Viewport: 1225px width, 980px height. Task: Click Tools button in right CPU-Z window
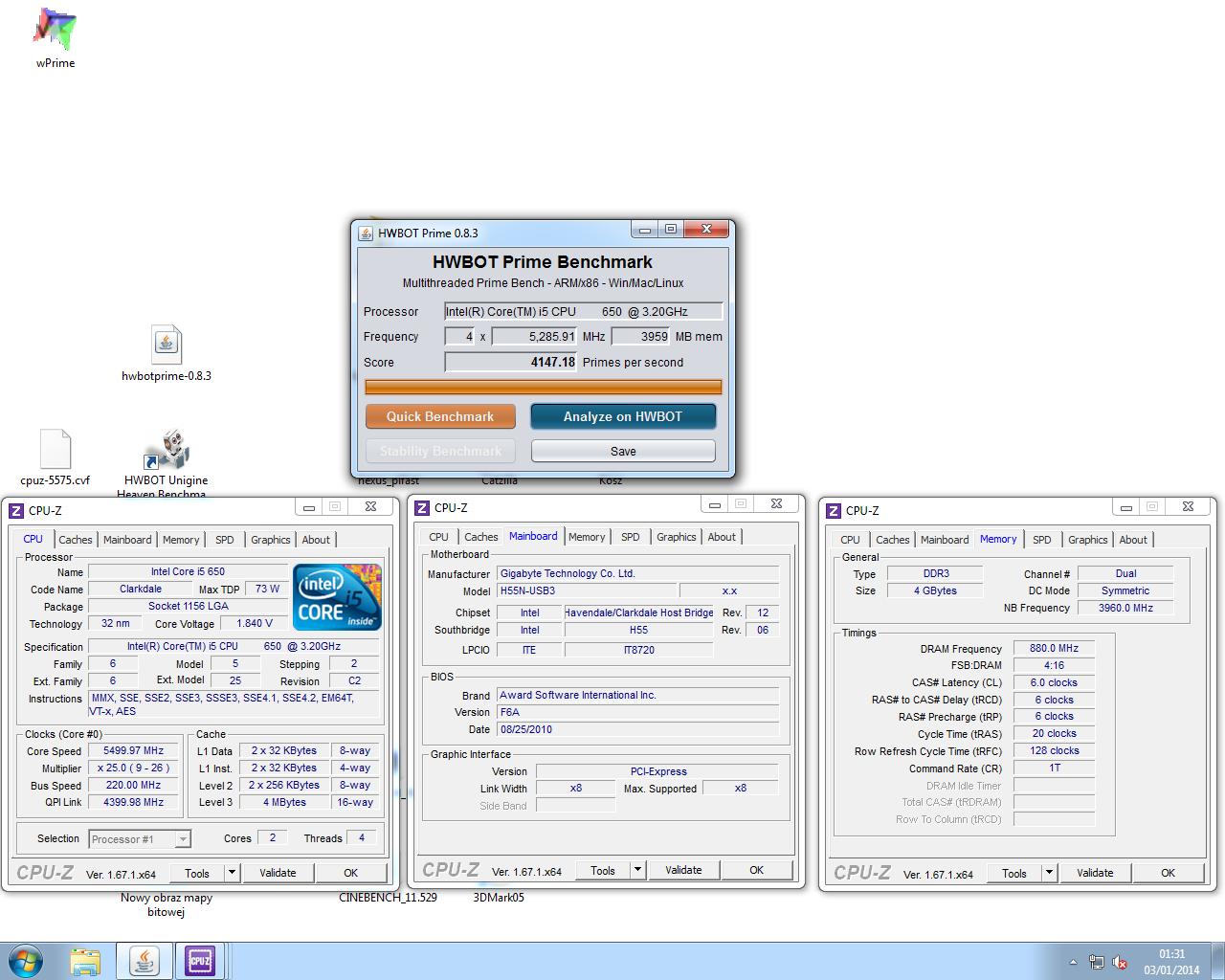click(x=1014, y=873)
